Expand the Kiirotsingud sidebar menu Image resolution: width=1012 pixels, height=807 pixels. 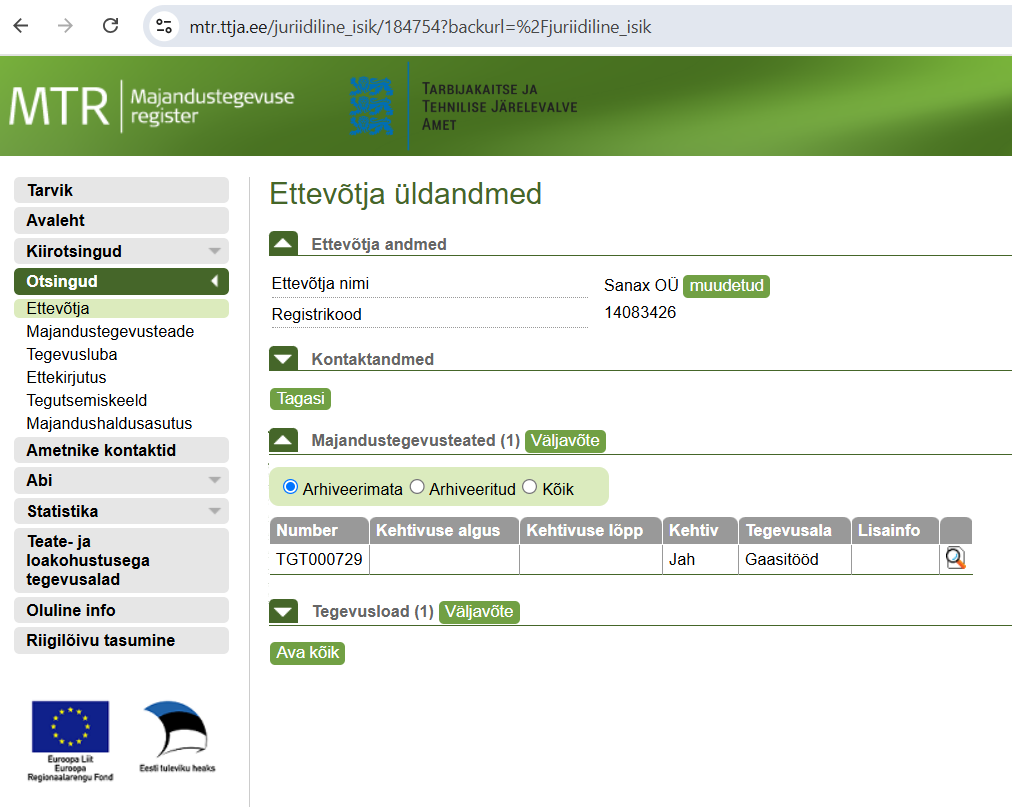[121, 251]
